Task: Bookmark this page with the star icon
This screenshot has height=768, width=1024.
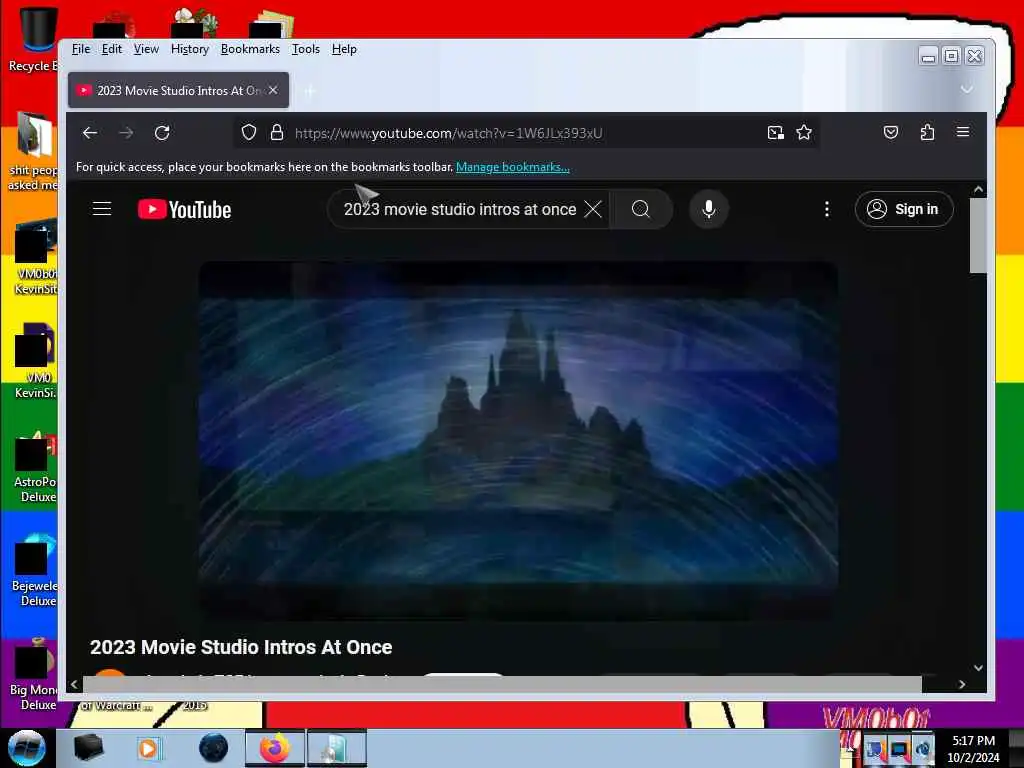Action: pyautogui.click(x=804, y=133)
